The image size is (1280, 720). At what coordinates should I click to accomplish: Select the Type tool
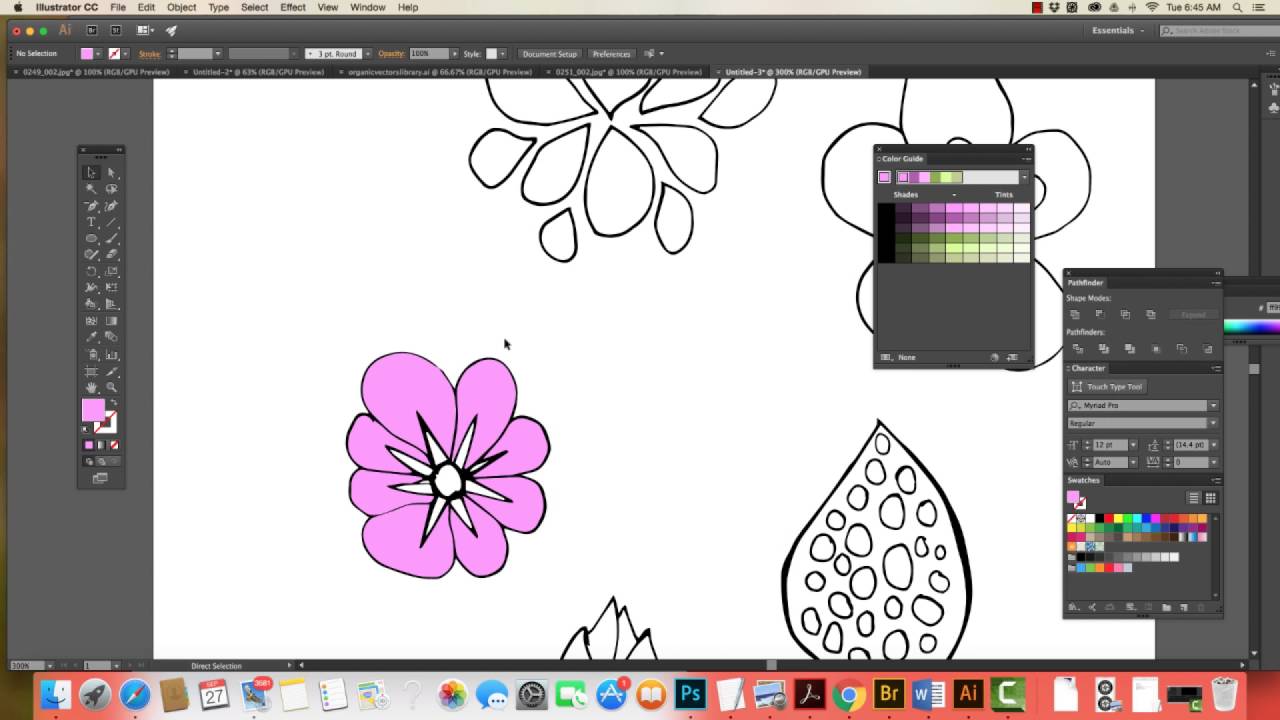(x=92, y=221)
